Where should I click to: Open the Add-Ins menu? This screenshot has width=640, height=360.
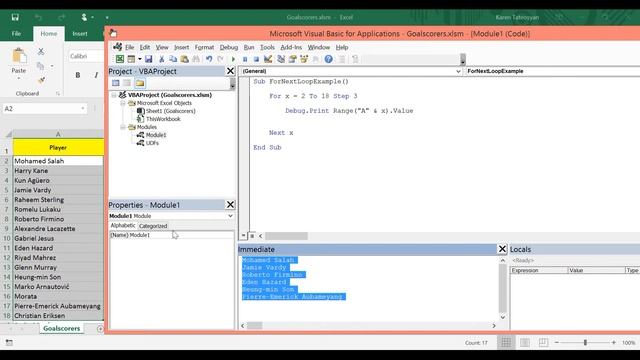point(291,47)
